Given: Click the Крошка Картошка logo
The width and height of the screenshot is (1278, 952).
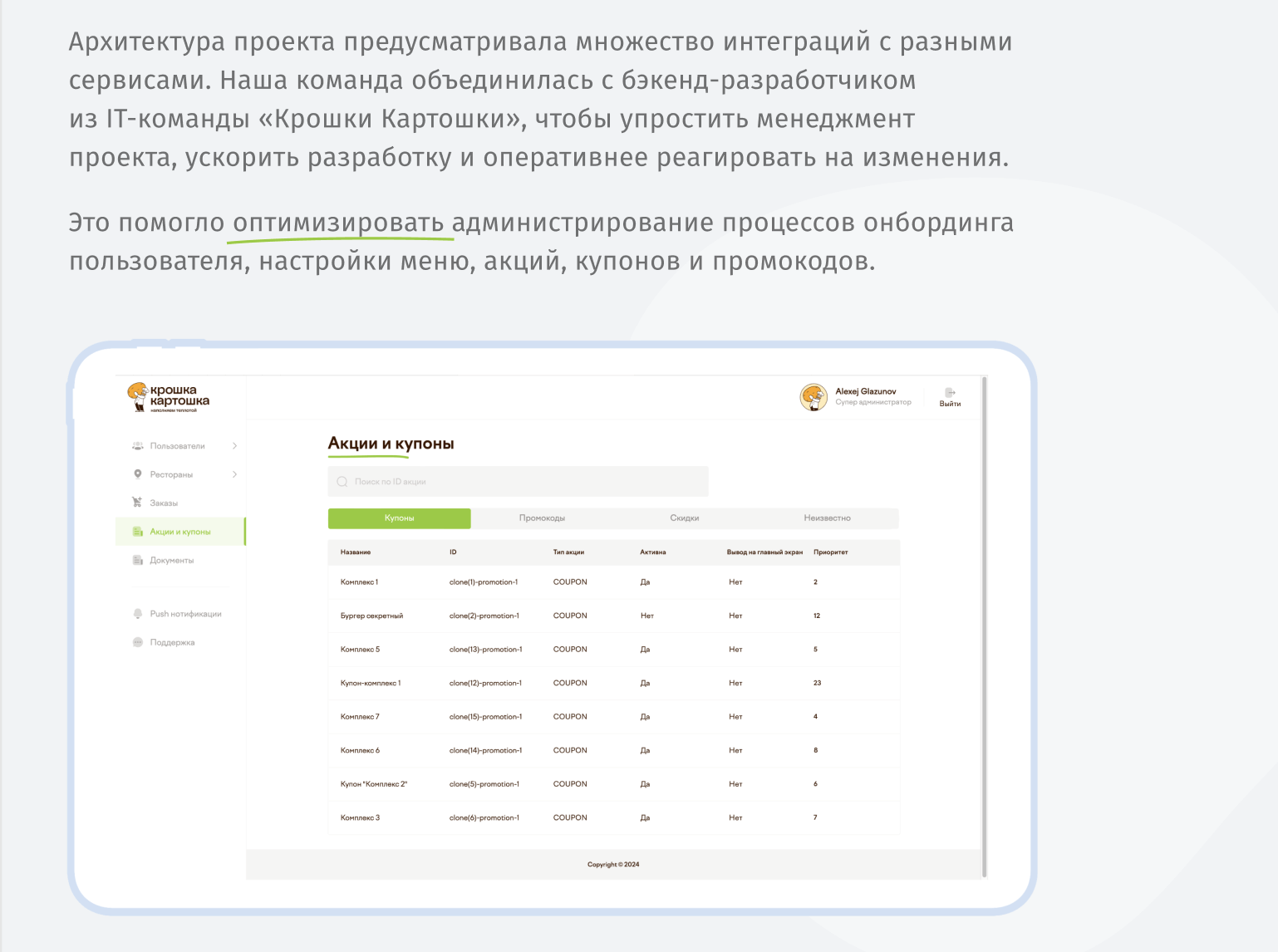Looking at the screenshot, I should point(168,398).
